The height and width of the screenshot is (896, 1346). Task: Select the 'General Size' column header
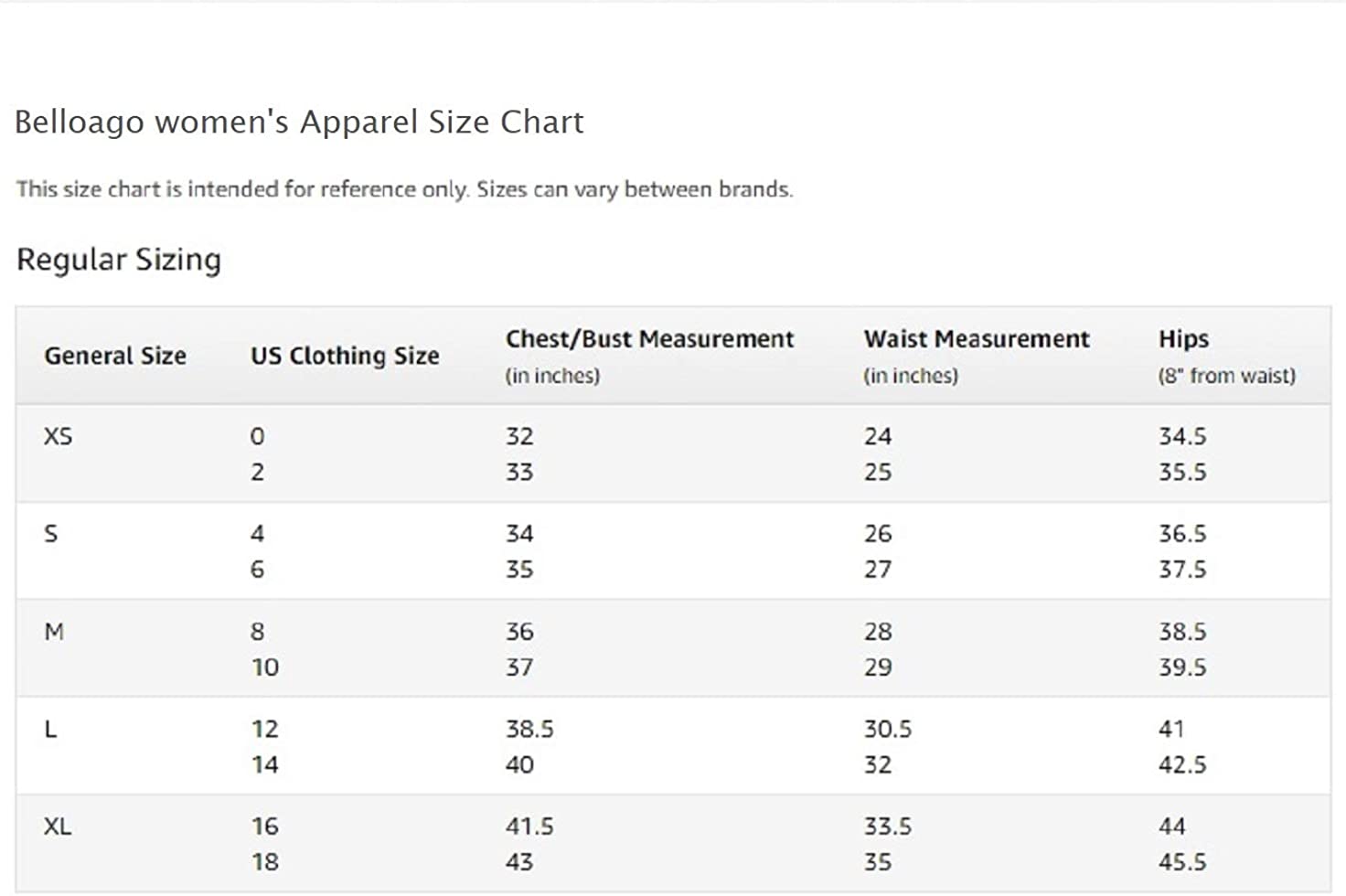115,356
